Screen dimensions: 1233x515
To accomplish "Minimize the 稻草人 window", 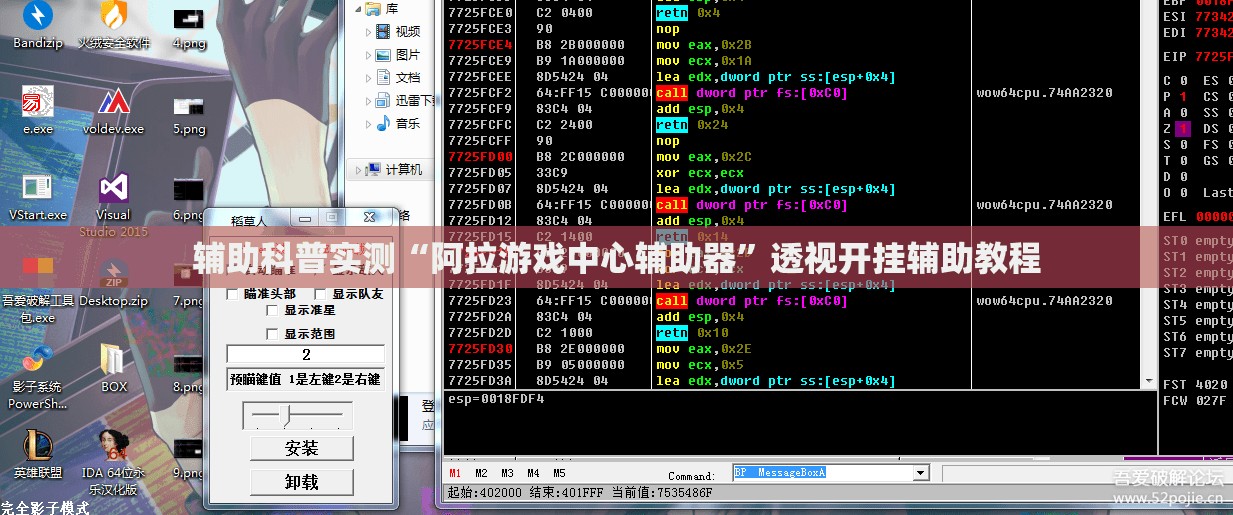I will tap(306, 218).
